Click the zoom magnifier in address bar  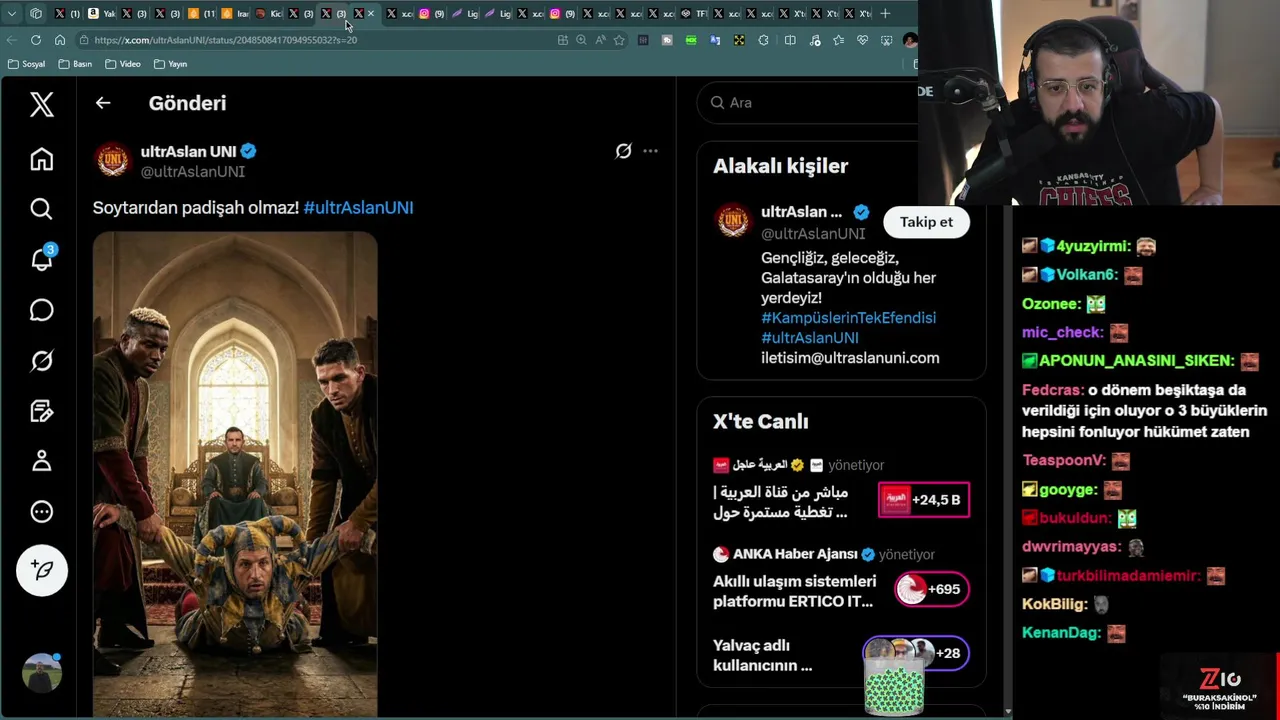pyautogui.click(x=581, y=40)
